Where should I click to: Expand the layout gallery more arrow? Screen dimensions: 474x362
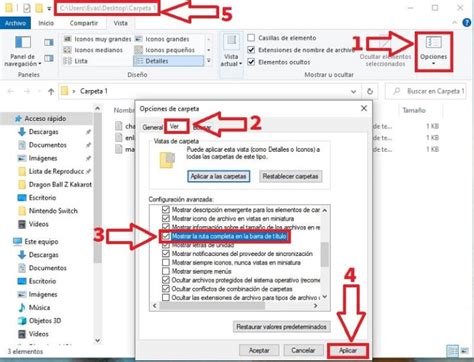(x=209, y=61)
